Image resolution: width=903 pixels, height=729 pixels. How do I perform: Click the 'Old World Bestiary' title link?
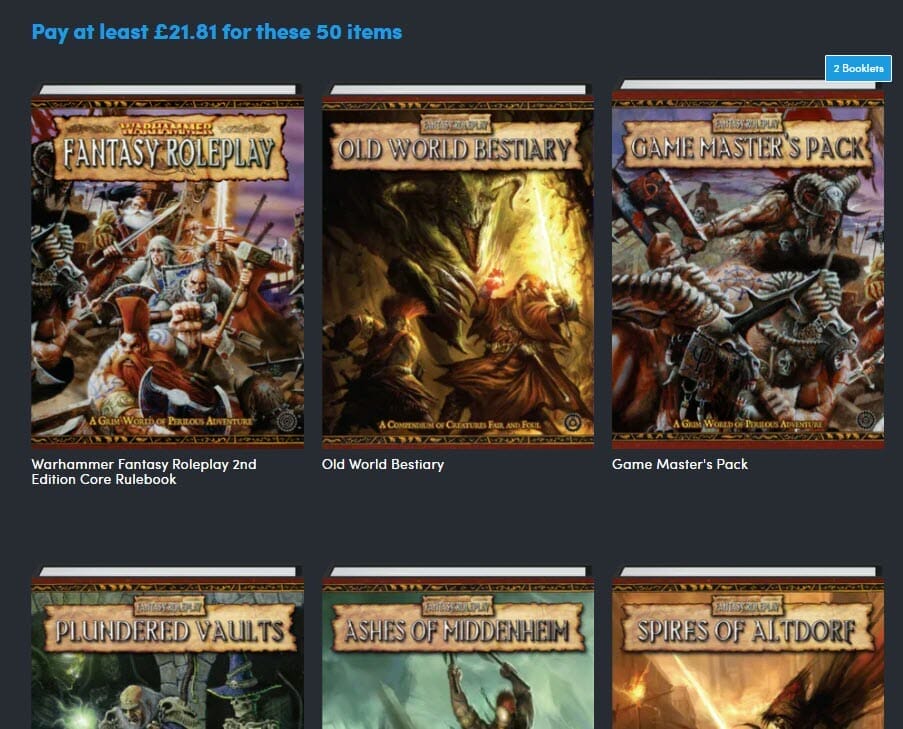pyautogui.click(x=383, y=464)
